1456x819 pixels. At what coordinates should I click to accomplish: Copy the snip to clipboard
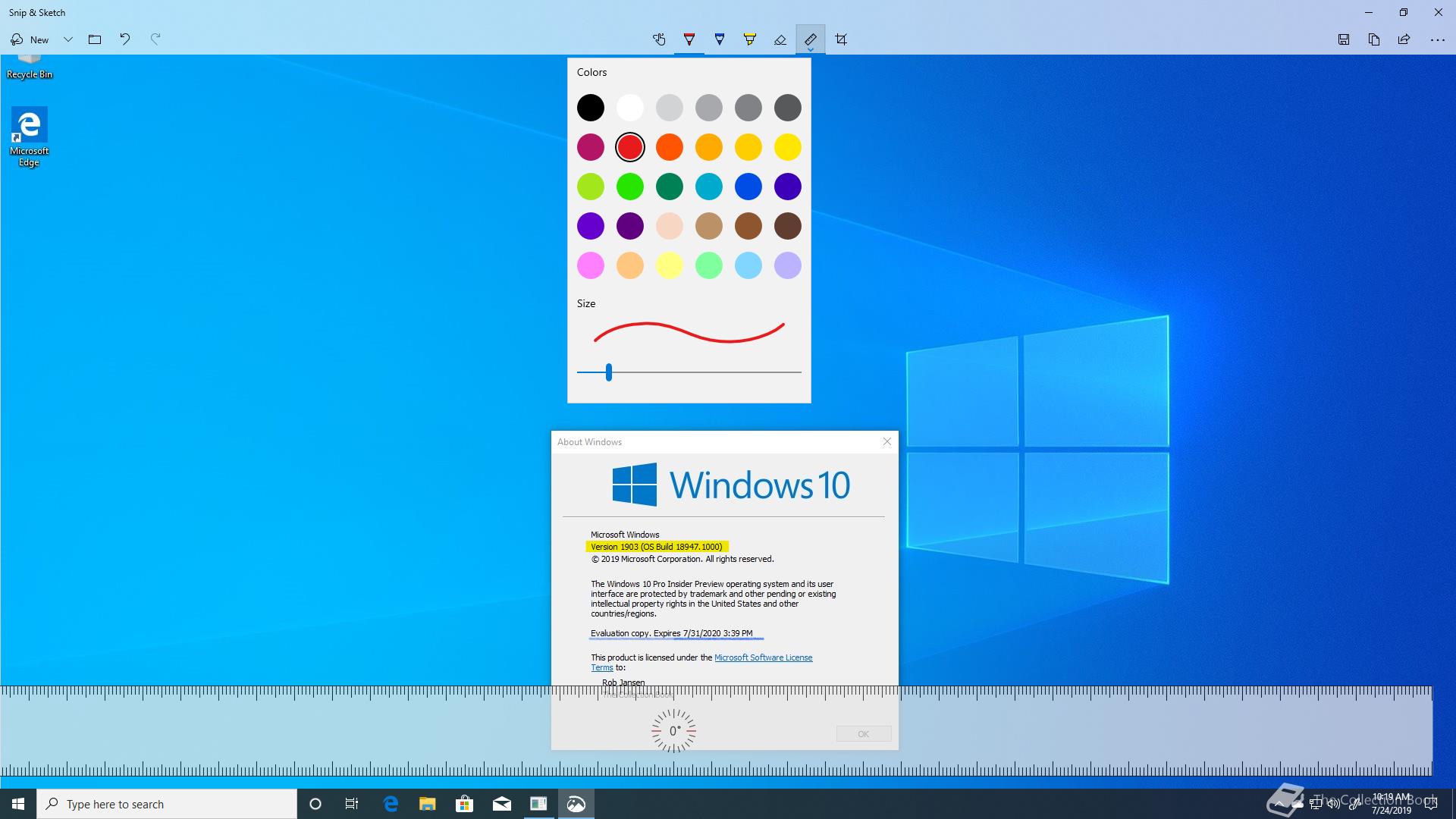pos(1374,39)
